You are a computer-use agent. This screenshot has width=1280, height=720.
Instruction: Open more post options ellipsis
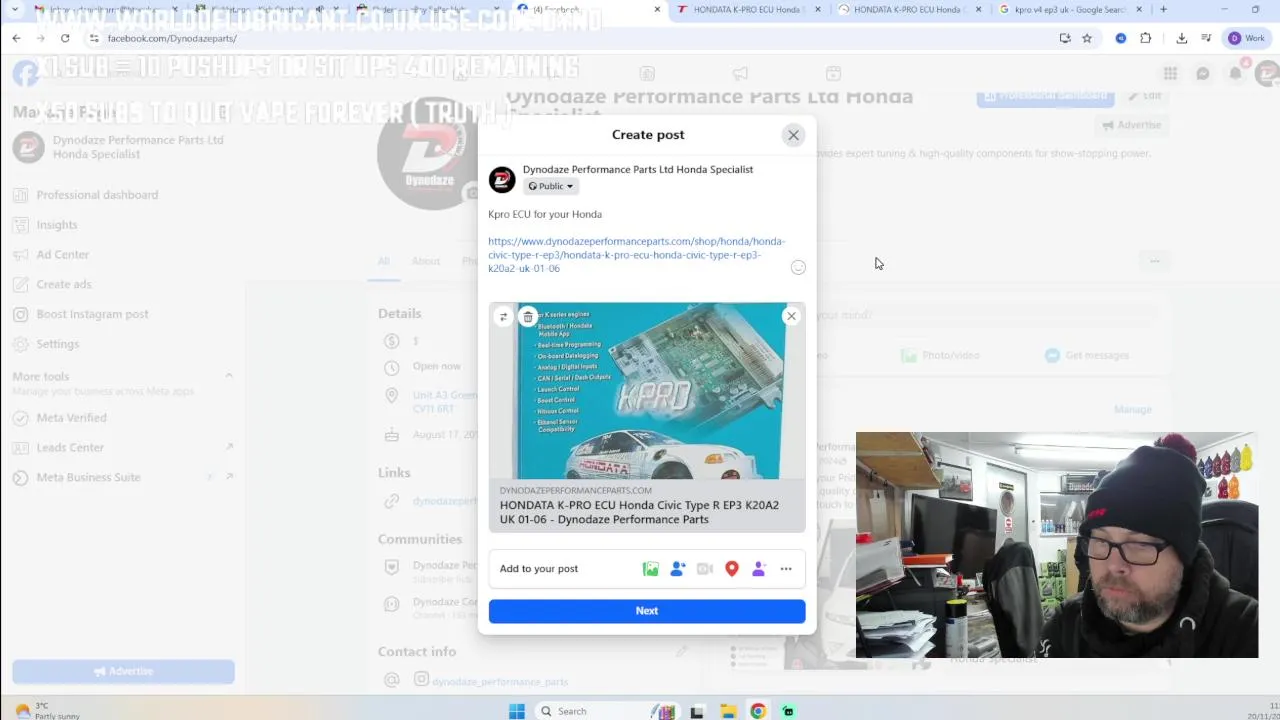tap(786, 569)
